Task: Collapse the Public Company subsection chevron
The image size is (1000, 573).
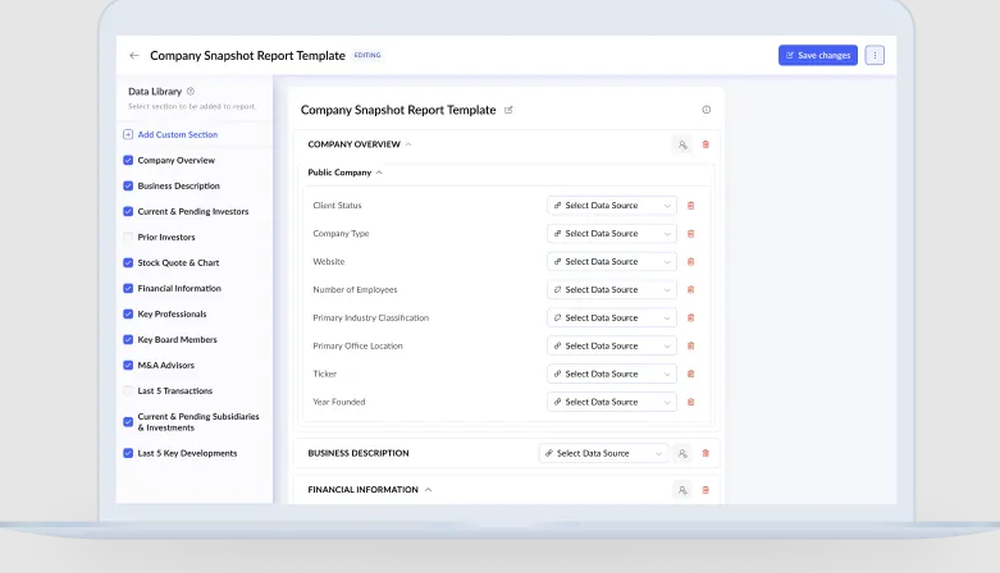Action: [379, 172]
